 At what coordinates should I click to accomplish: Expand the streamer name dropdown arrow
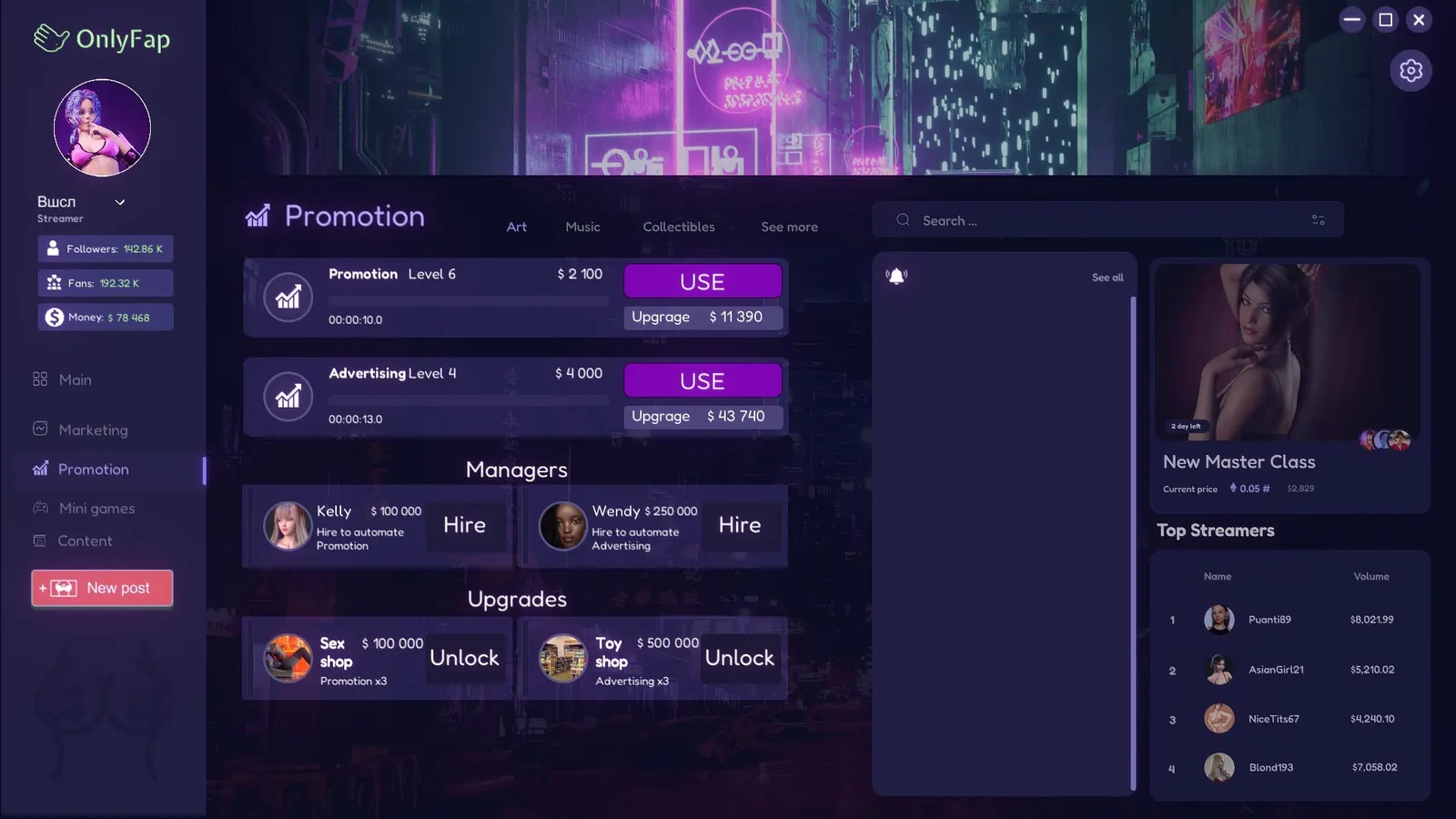119,202
